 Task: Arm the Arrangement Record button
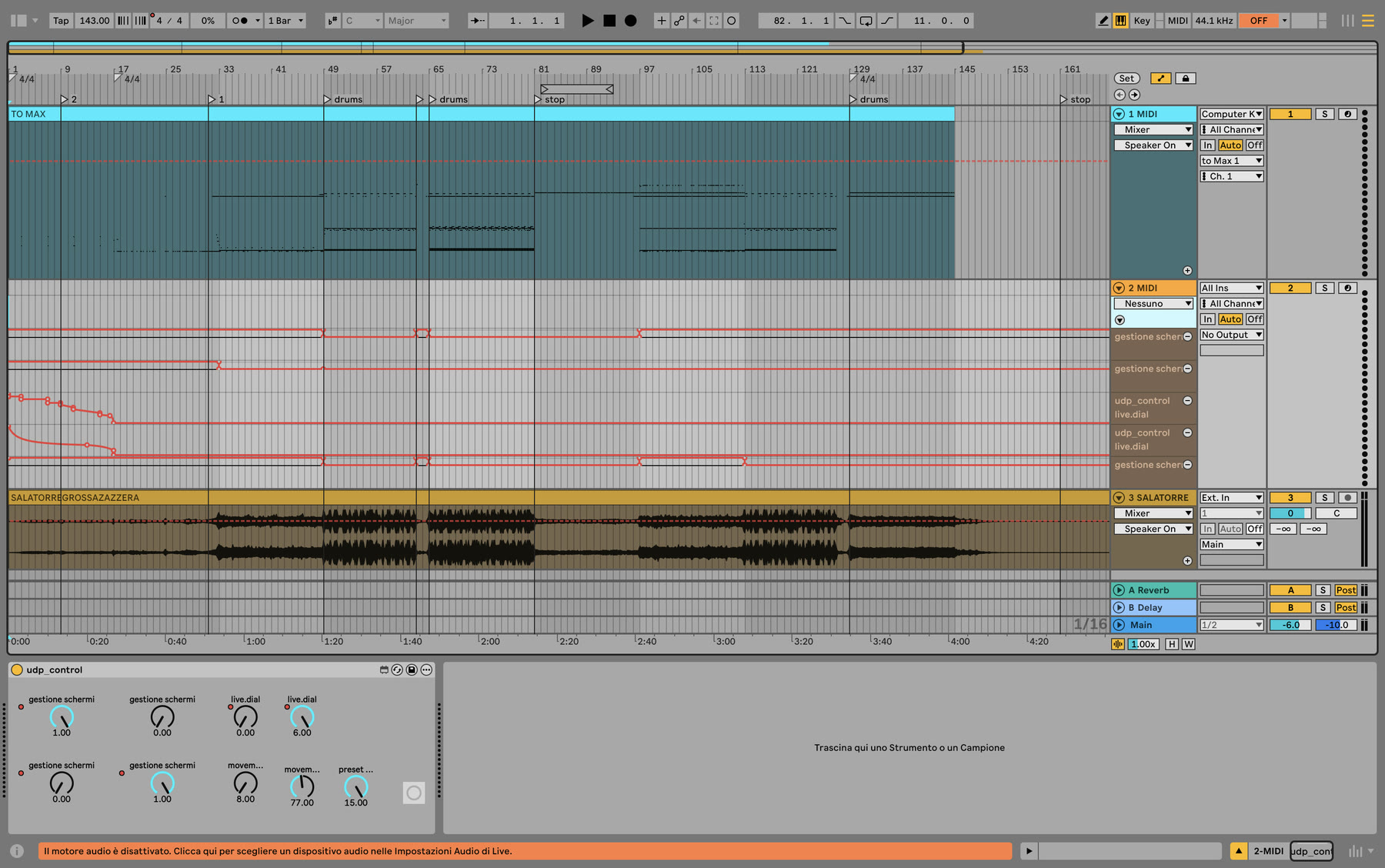[631, 21]
